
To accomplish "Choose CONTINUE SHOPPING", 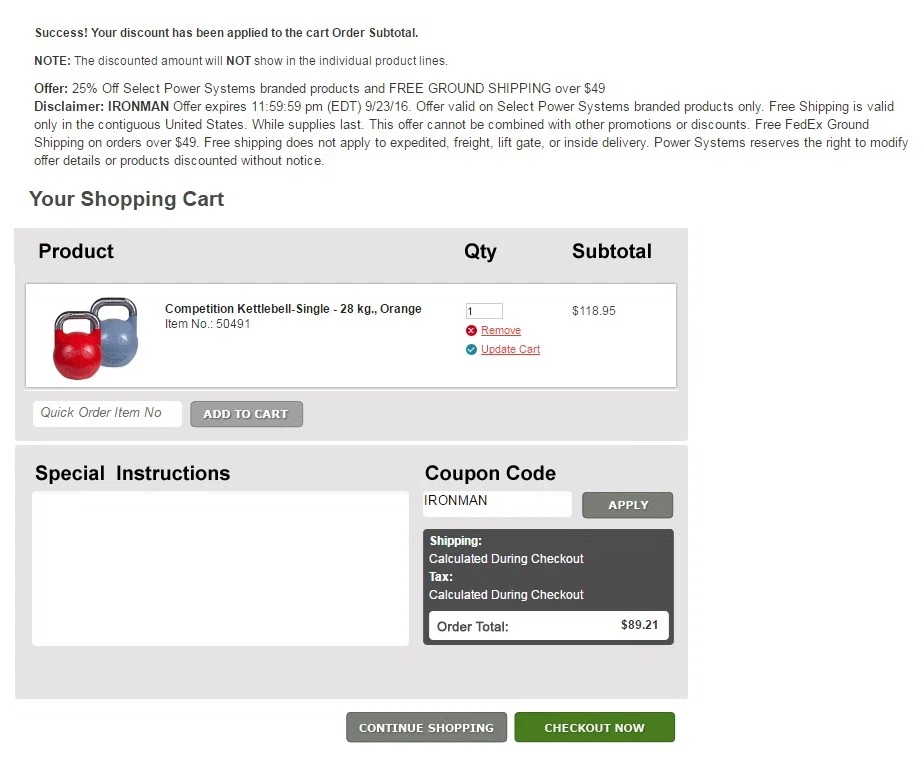I will 426,728.
